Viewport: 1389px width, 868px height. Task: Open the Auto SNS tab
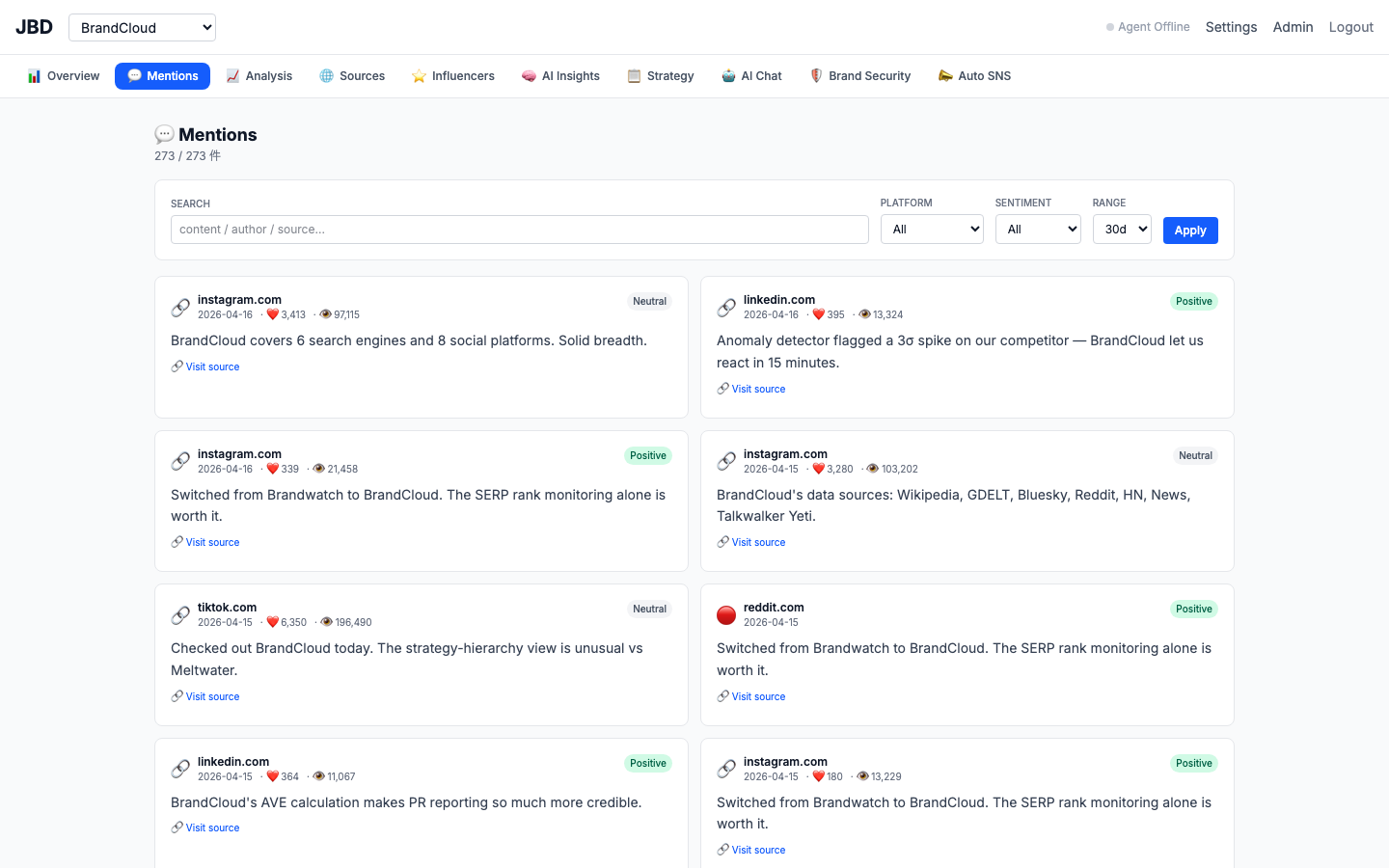(x=974, y=76)
